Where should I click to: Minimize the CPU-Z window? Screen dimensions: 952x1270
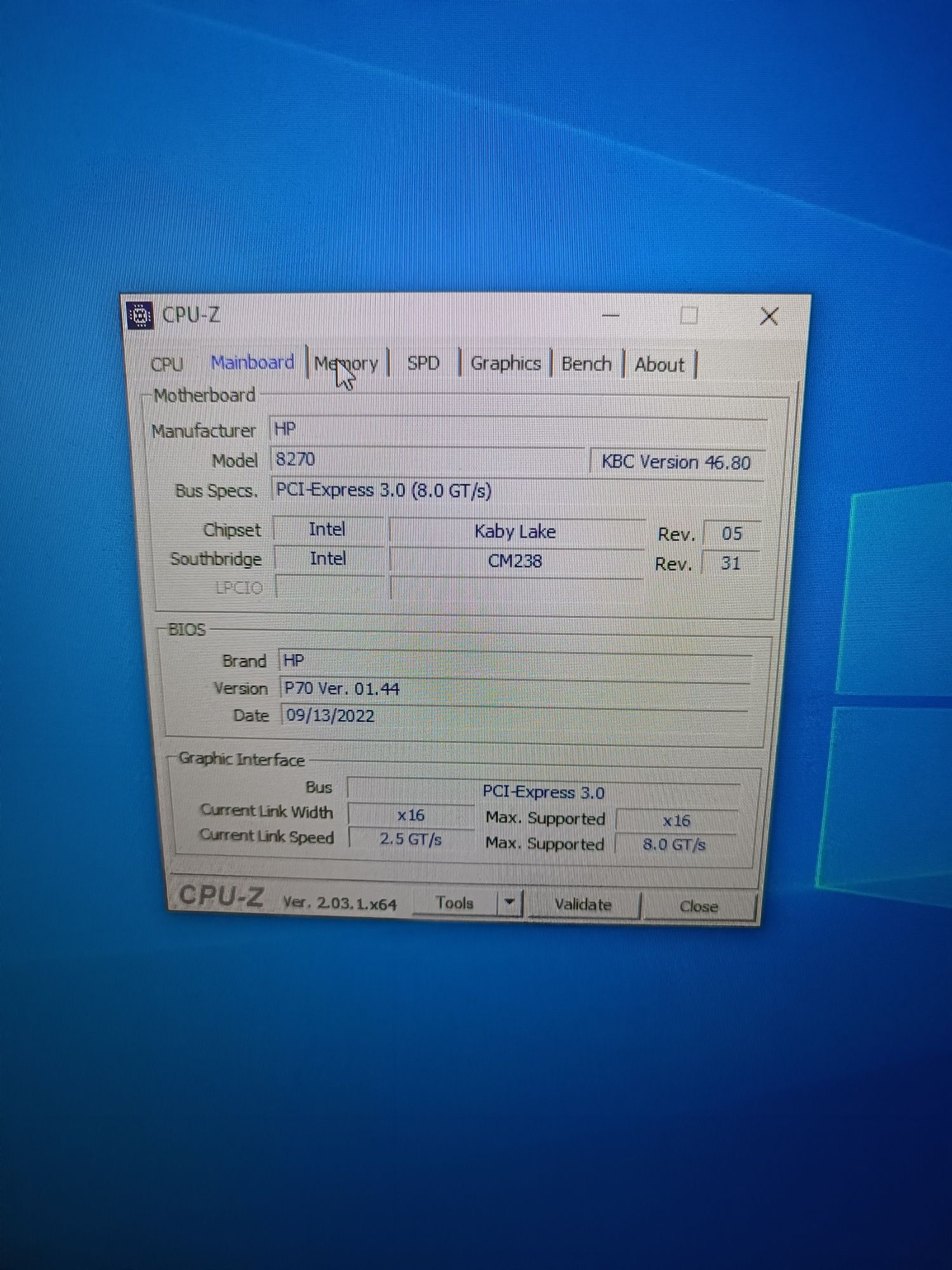click(611, 315)
